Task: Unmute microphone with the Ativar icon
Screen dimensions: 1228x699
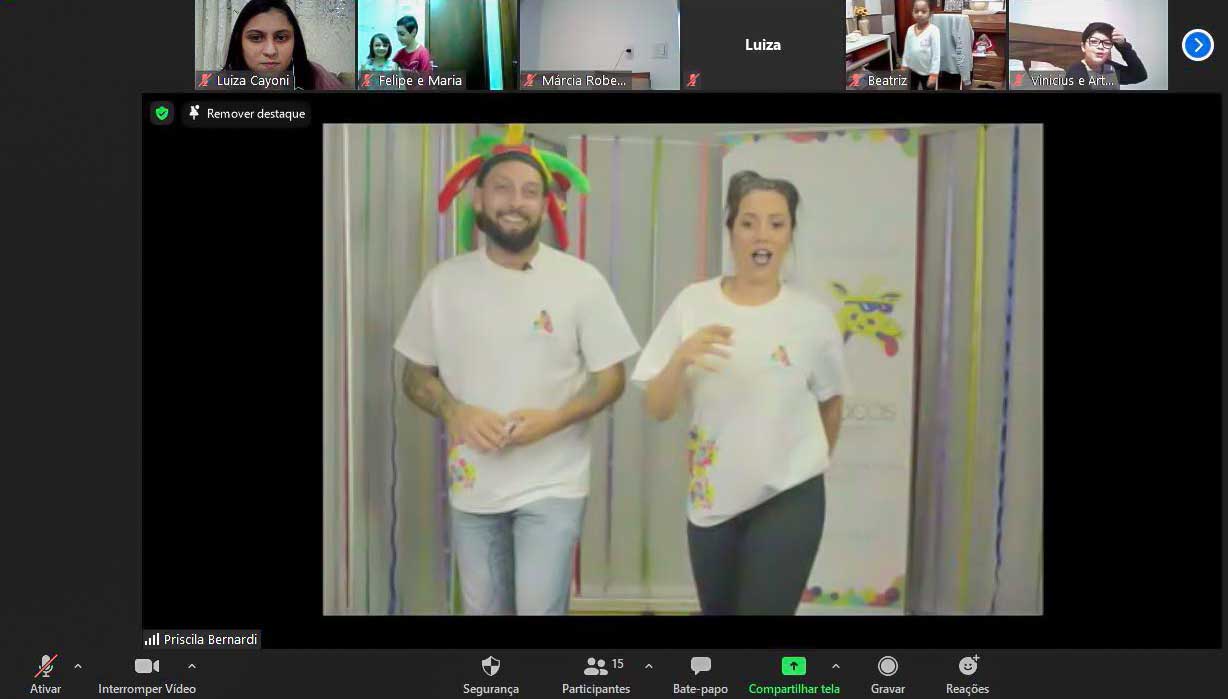Action: [45, 667]
